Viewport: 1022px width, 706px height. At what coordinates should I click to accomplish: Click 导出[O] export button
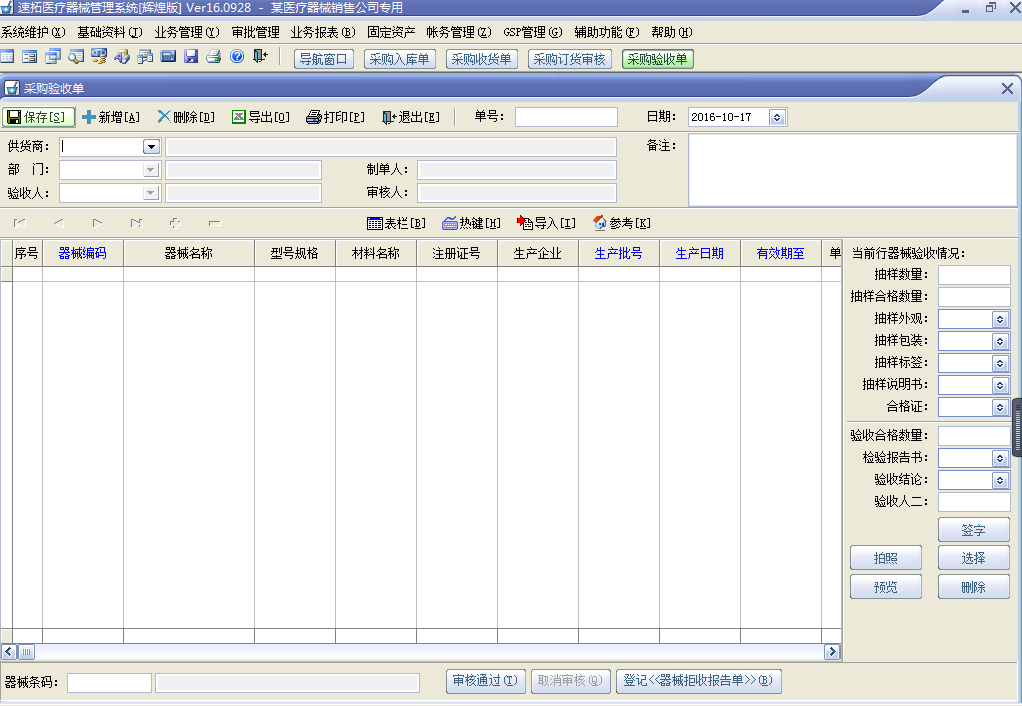point(261,117)
